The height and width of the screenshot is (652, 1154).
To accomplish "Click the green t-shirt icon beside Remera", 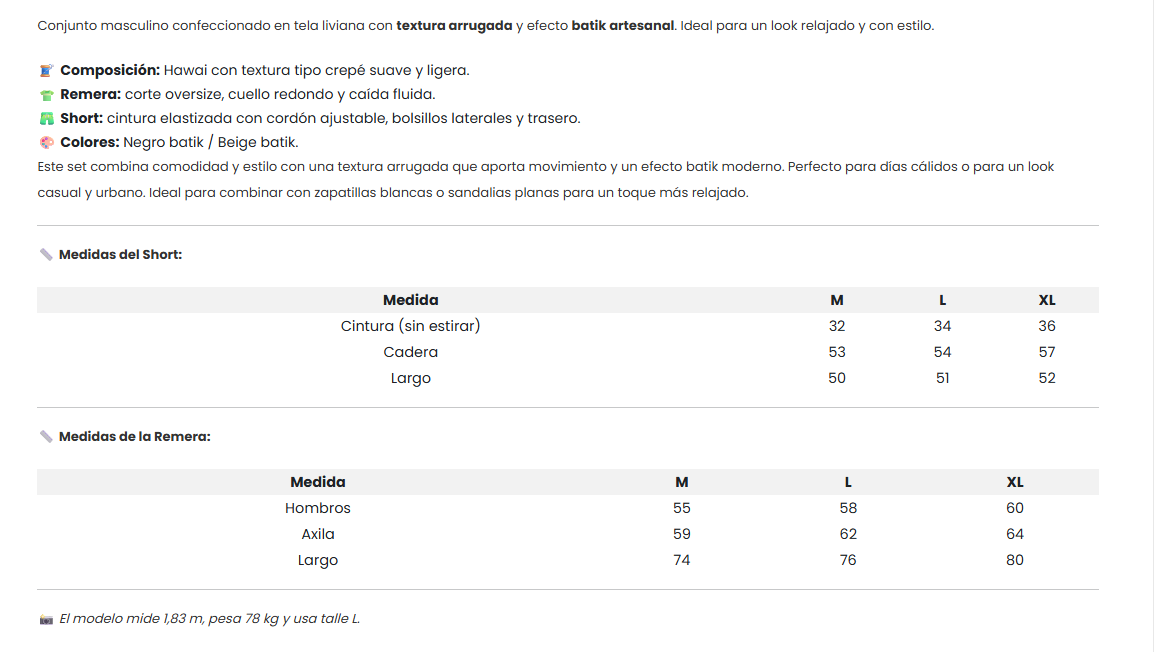I will [46, 95].
